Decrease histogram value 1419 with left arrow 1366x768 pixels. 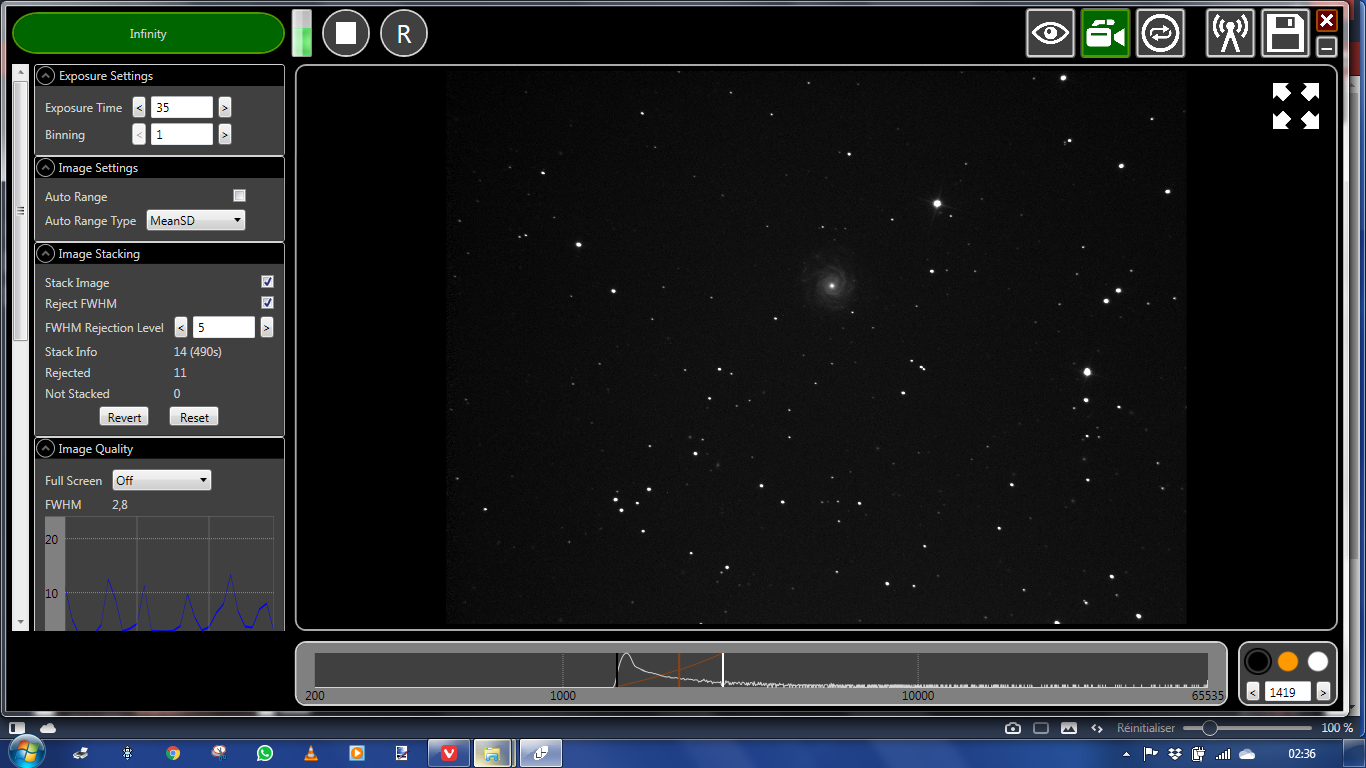(x=1253, y=691)
